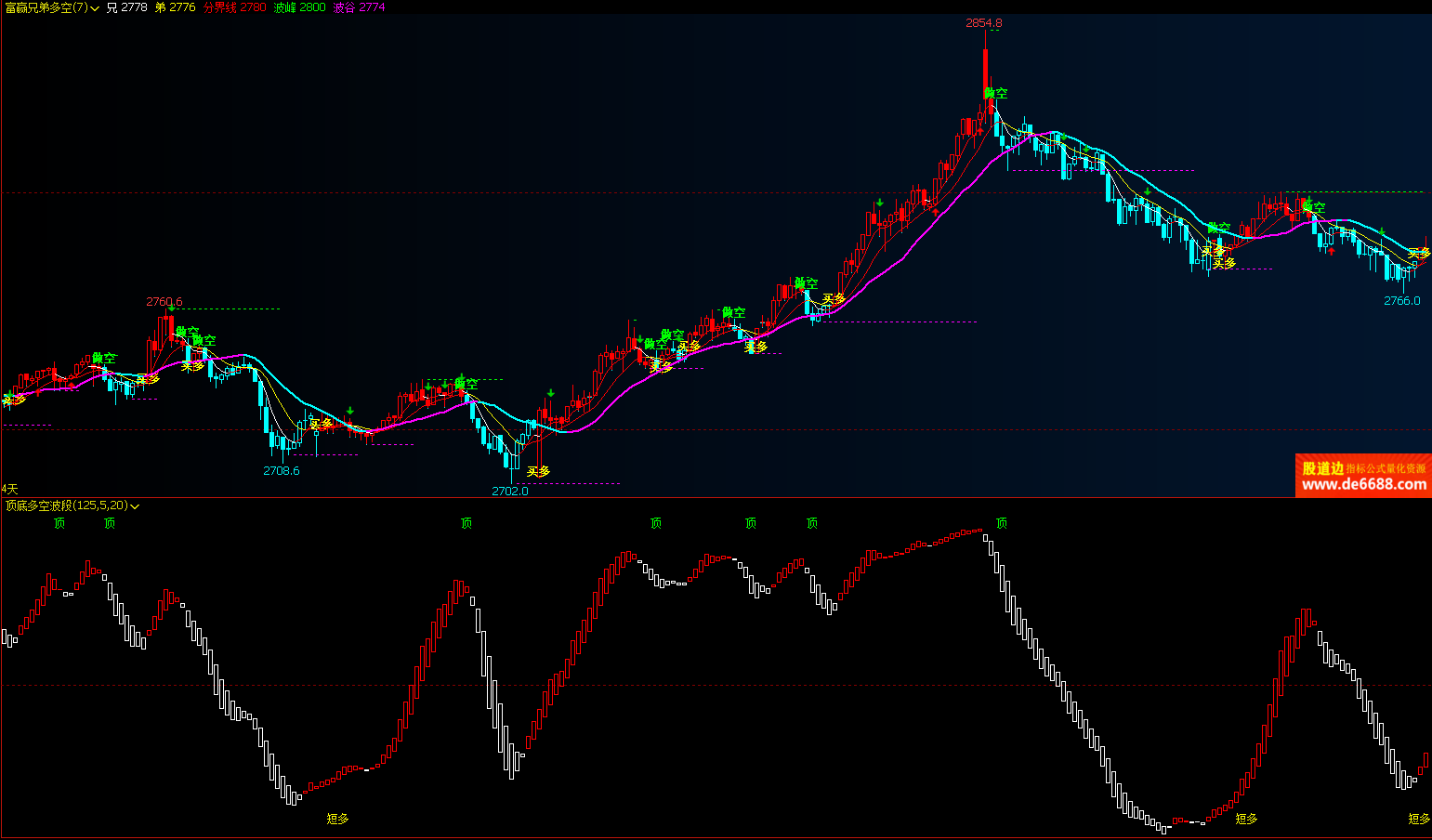Expand the 富赢兄弟多空(7) indicator dropdown arrow

(95, 8)
